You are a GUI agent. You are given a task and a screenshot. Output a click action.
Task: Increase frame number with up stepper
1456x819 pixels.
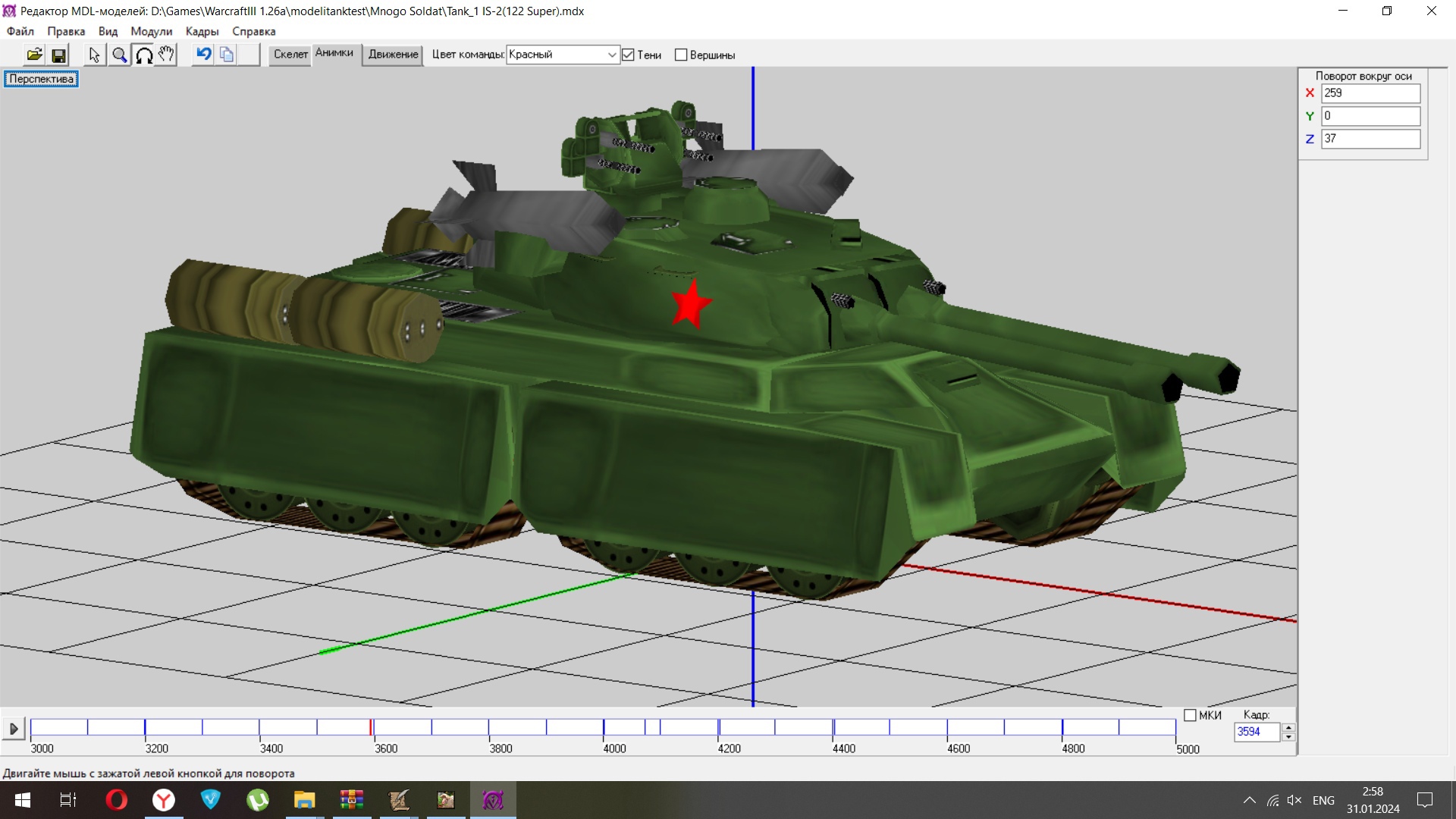[x=1288, y=727]
